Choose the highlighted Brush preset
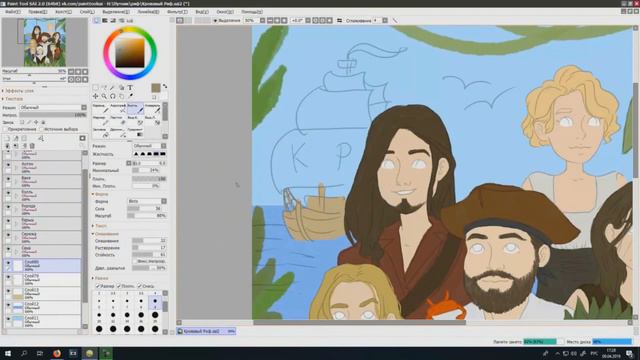Screen dimensions: 640x360 point(135,108)
